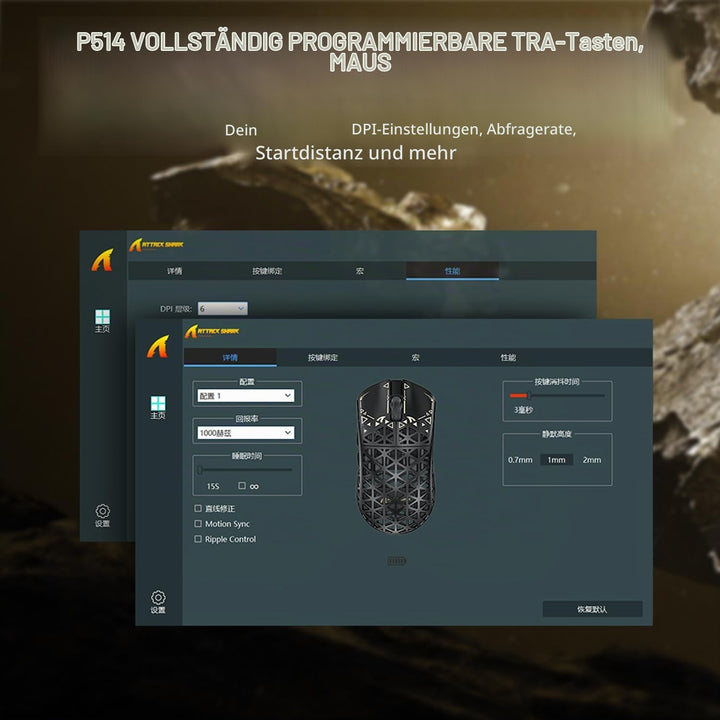Image resolution: width=720 pixels, height=720 pixels.
Task: Click the 性能 tab in the back window
Action: (452, 271)
